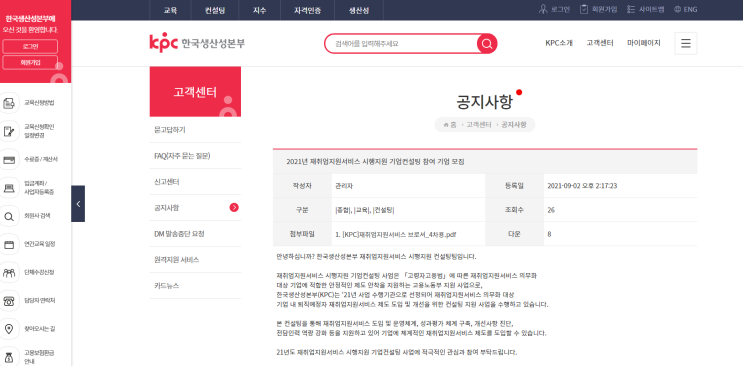The height and width of the screenshot is (366, 743).
Task: Click the 다운 count value 8
Action: click(549, 234)
